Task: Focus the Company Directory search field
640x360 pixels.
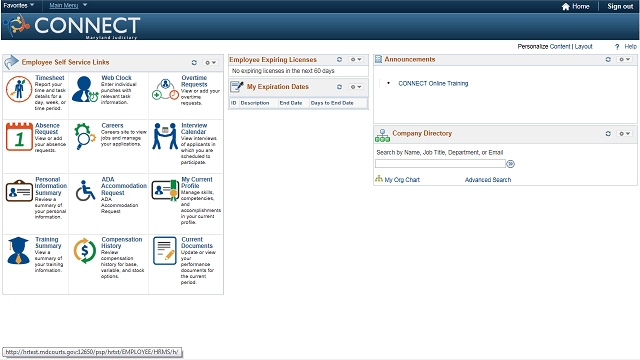Action: [440, 164]
